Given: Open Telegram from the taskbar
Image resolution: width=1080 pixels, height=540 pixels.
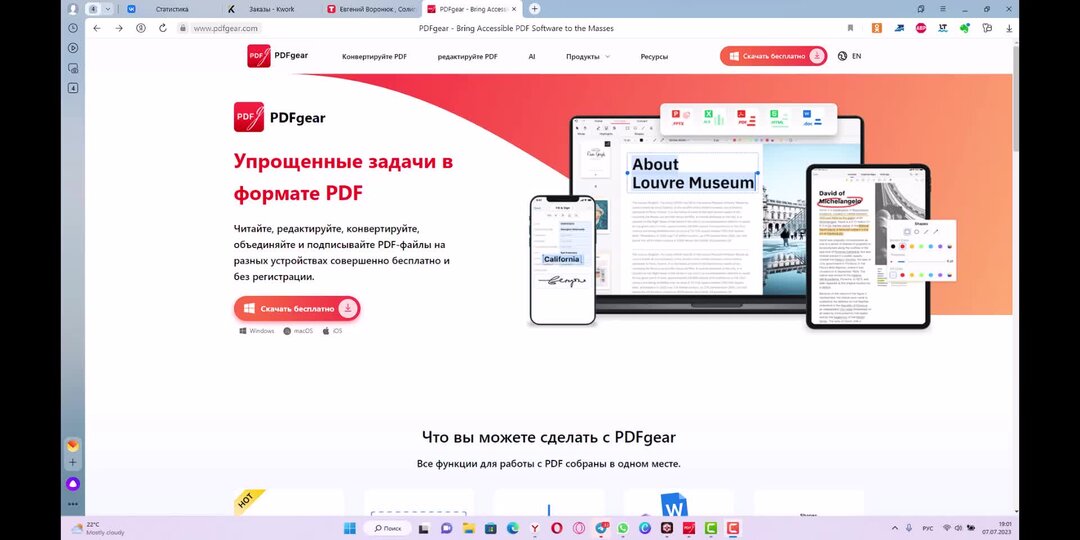Looking at the screenshot, I should pos(601,528).
